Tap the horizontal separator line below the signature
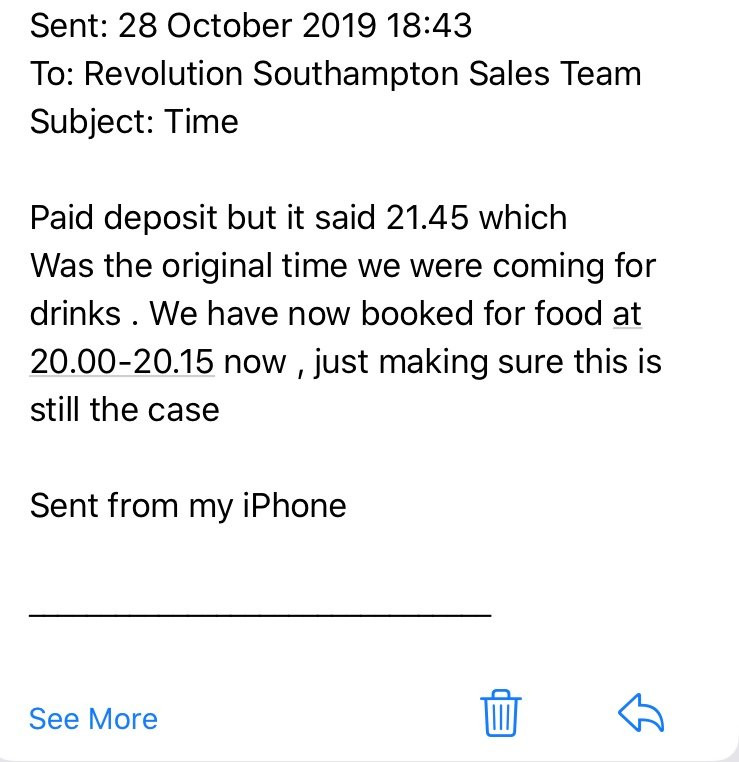 [260, 616]
